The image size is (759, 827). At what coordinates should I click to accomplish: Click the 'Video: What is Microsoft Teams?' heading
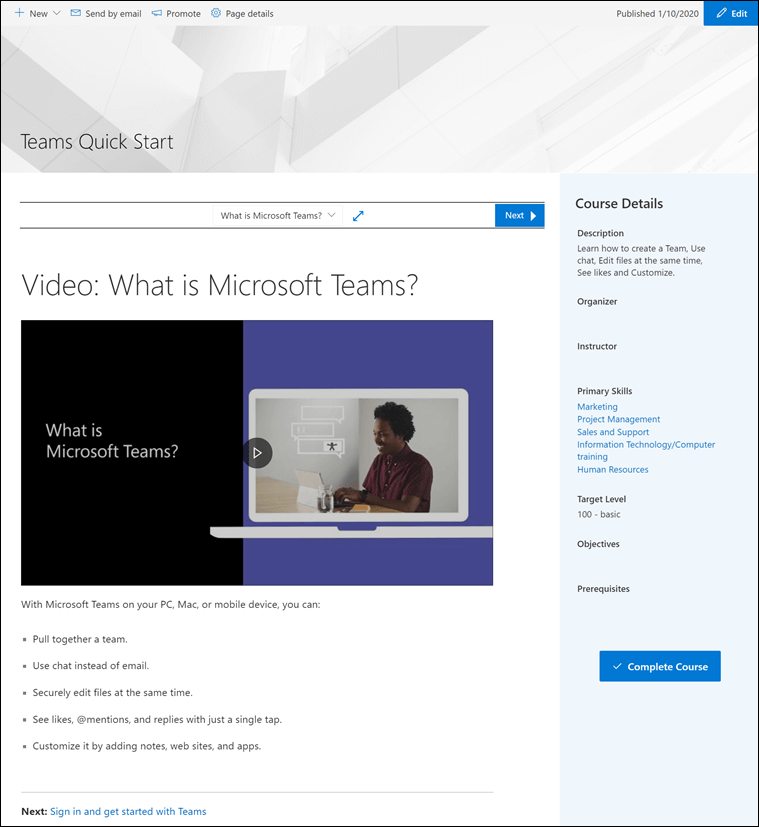click(219, 285)
